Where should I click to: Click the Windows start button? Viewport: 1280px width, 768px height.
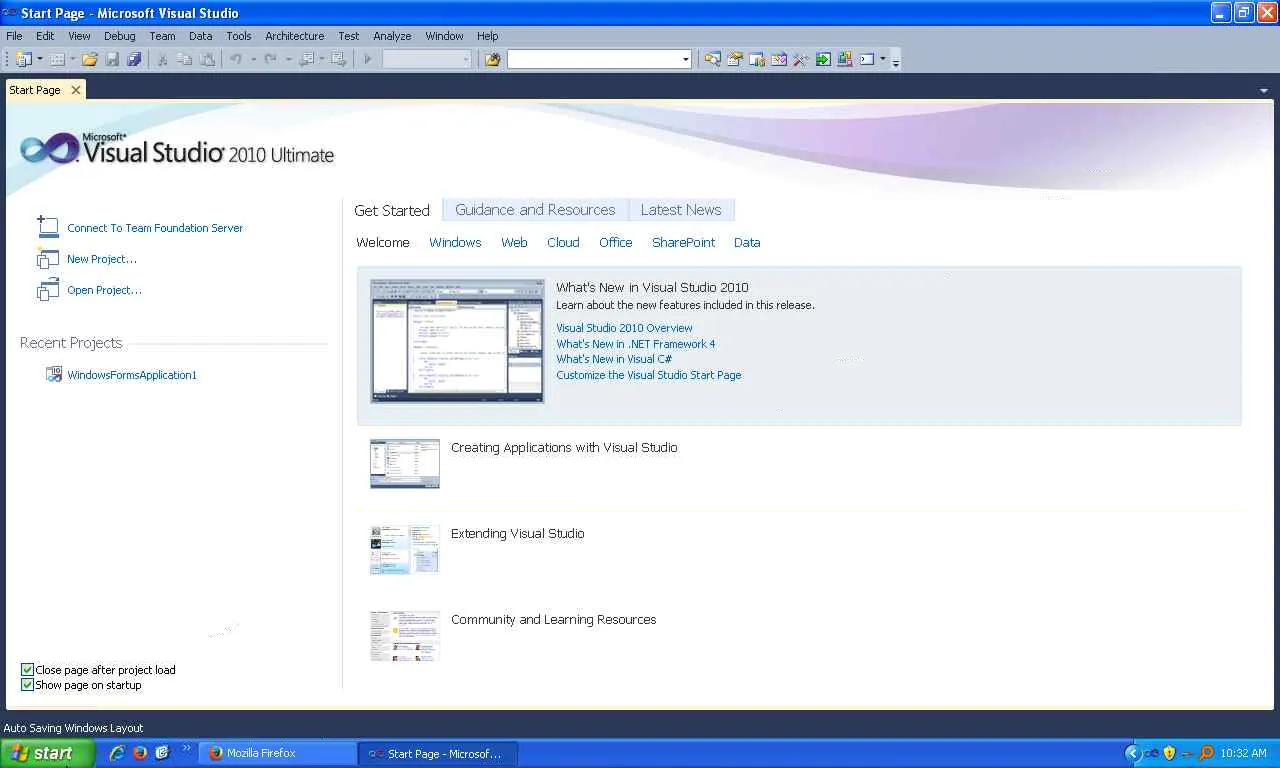click(47, 753)
